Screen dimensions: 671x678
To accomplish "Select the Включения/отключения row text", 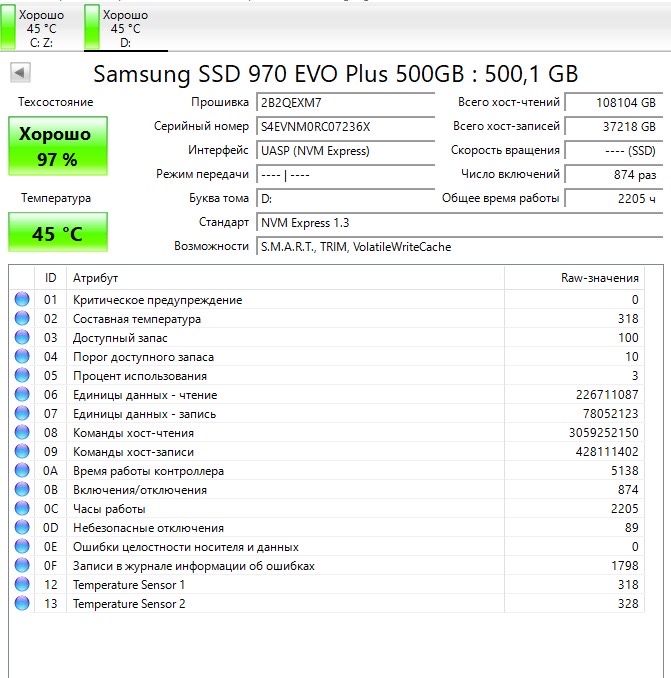I will coord(140,490).
